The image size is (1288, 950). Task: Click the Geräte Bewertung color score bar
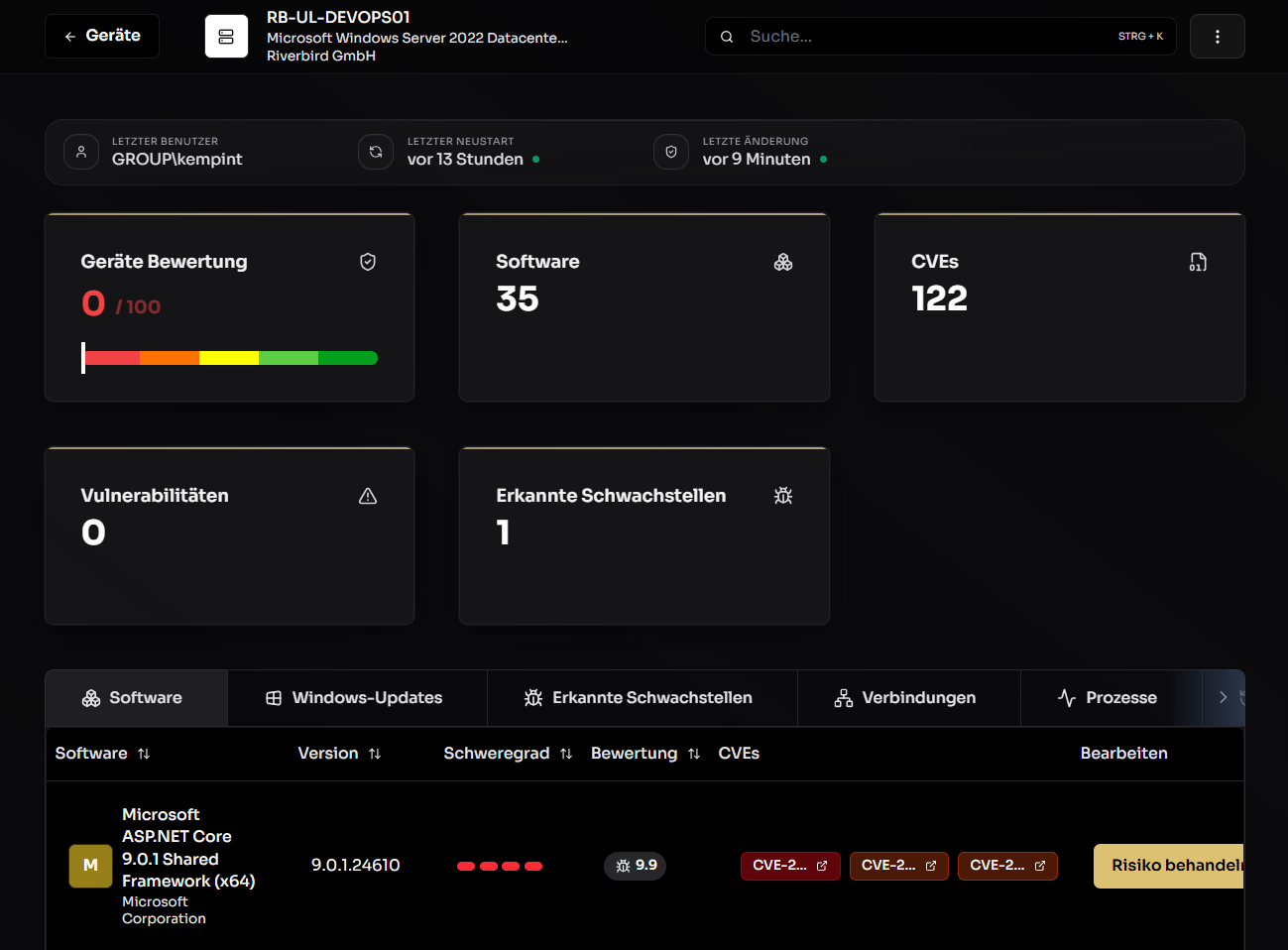click(229, 358)
